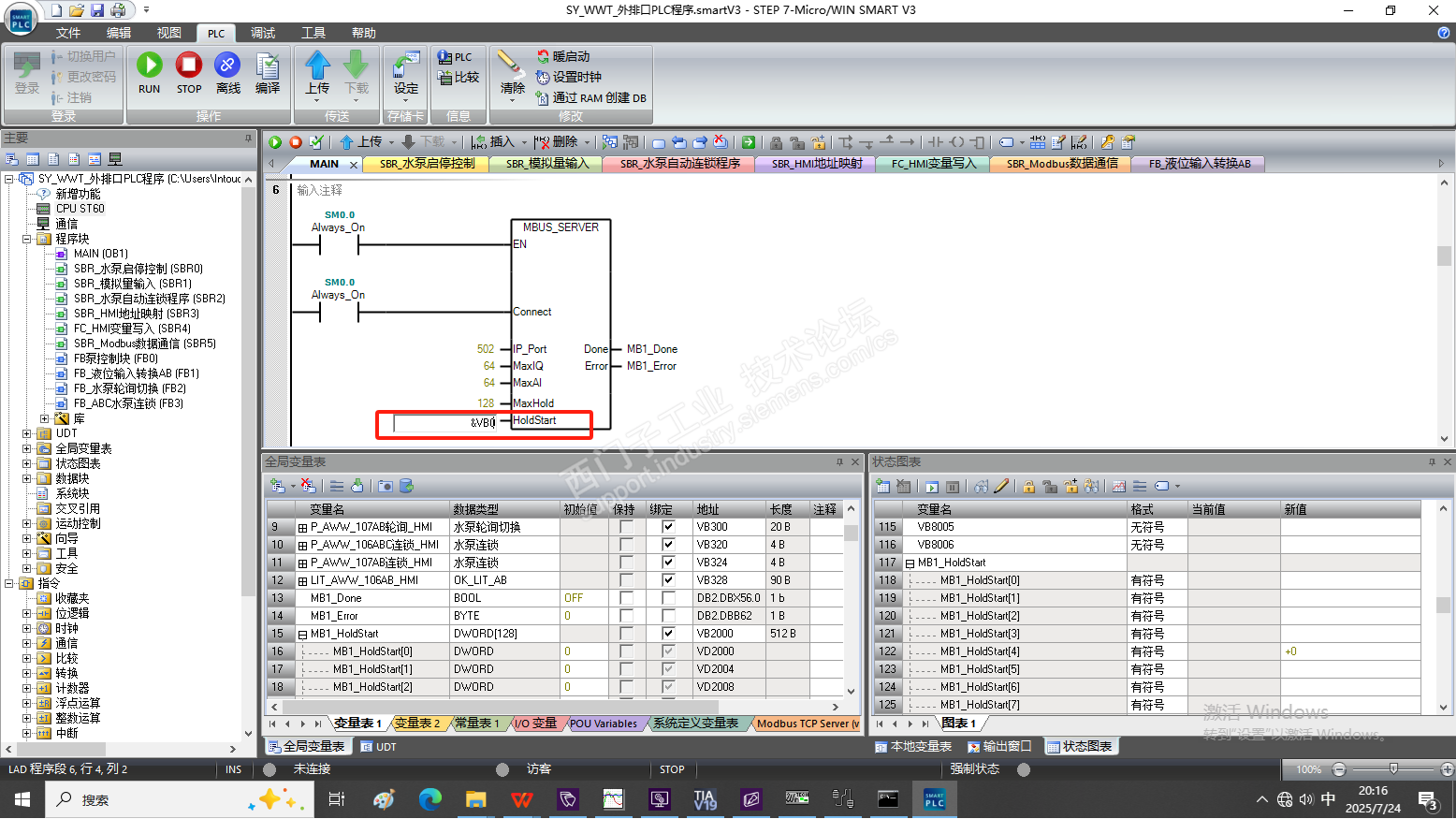Toggle 绑定 checkbox for P_AWW_106ABC连锁_HMI
This screenshot has width=1456, height=819.
click(x=668, y=545)
